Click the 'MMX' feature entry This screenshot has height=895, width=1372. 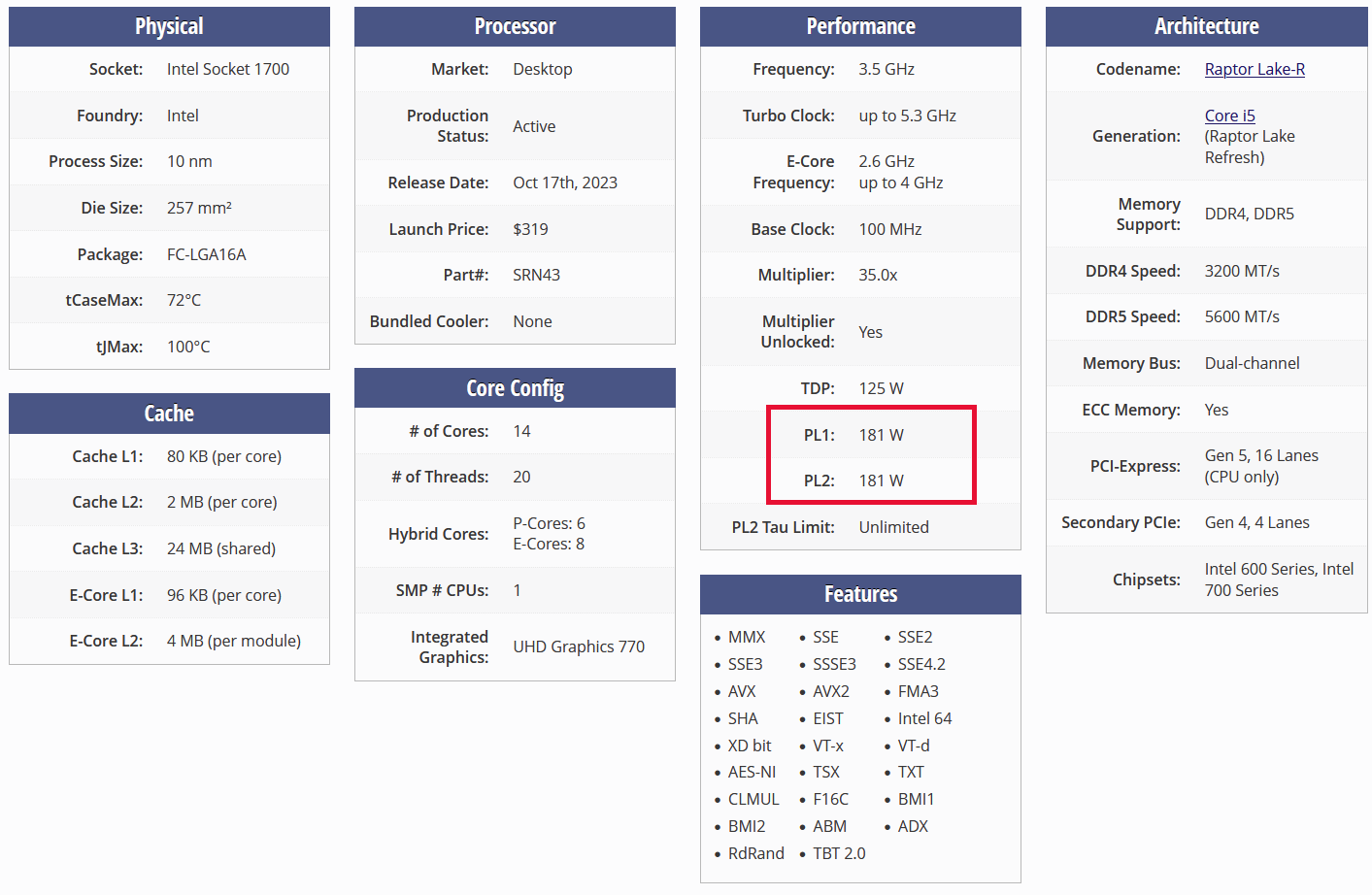tap(747, 637)
